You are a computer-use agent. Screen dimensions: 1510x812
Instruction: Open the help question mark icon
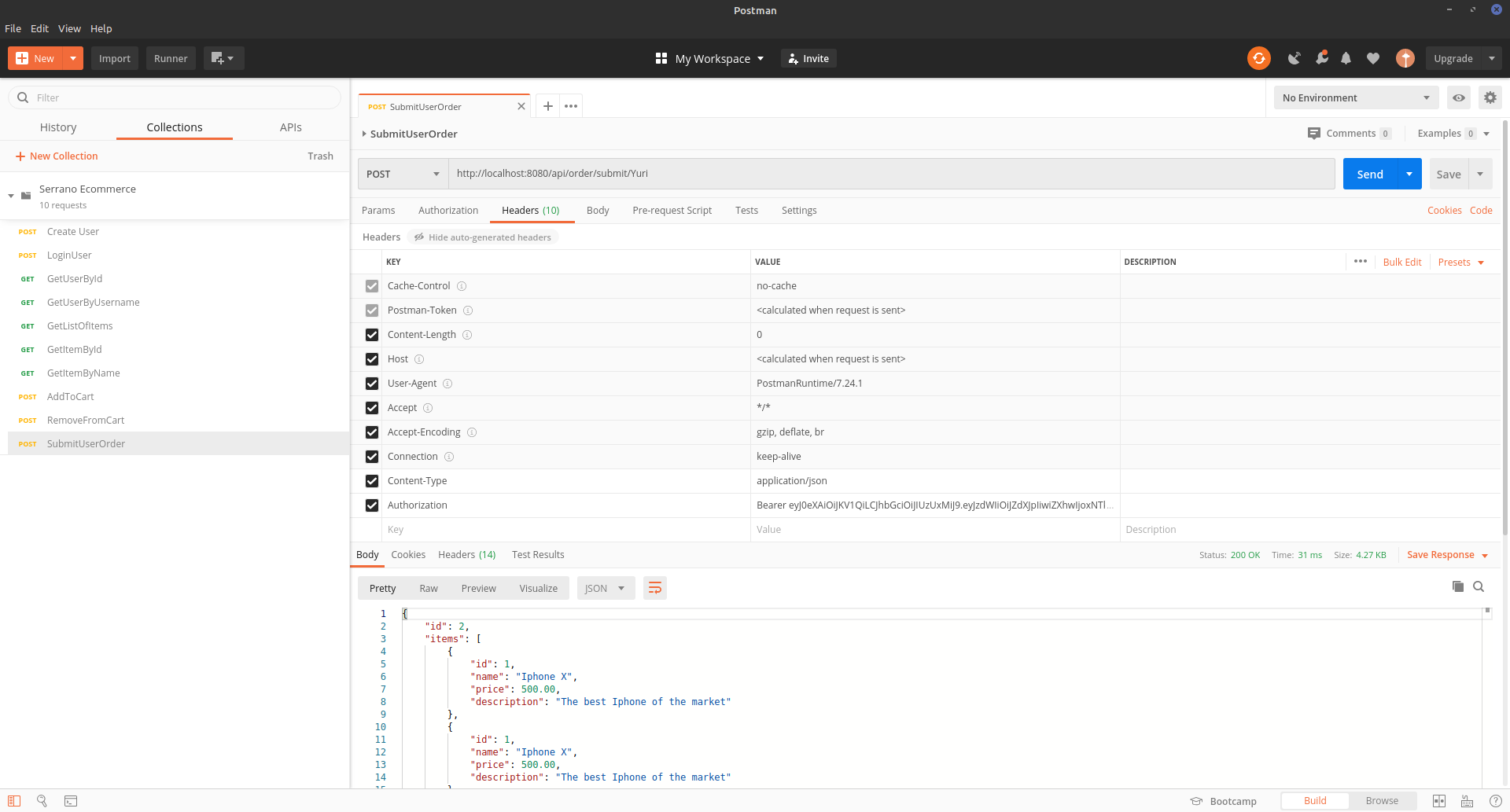pyautogui.click(x=1496, y=801)
